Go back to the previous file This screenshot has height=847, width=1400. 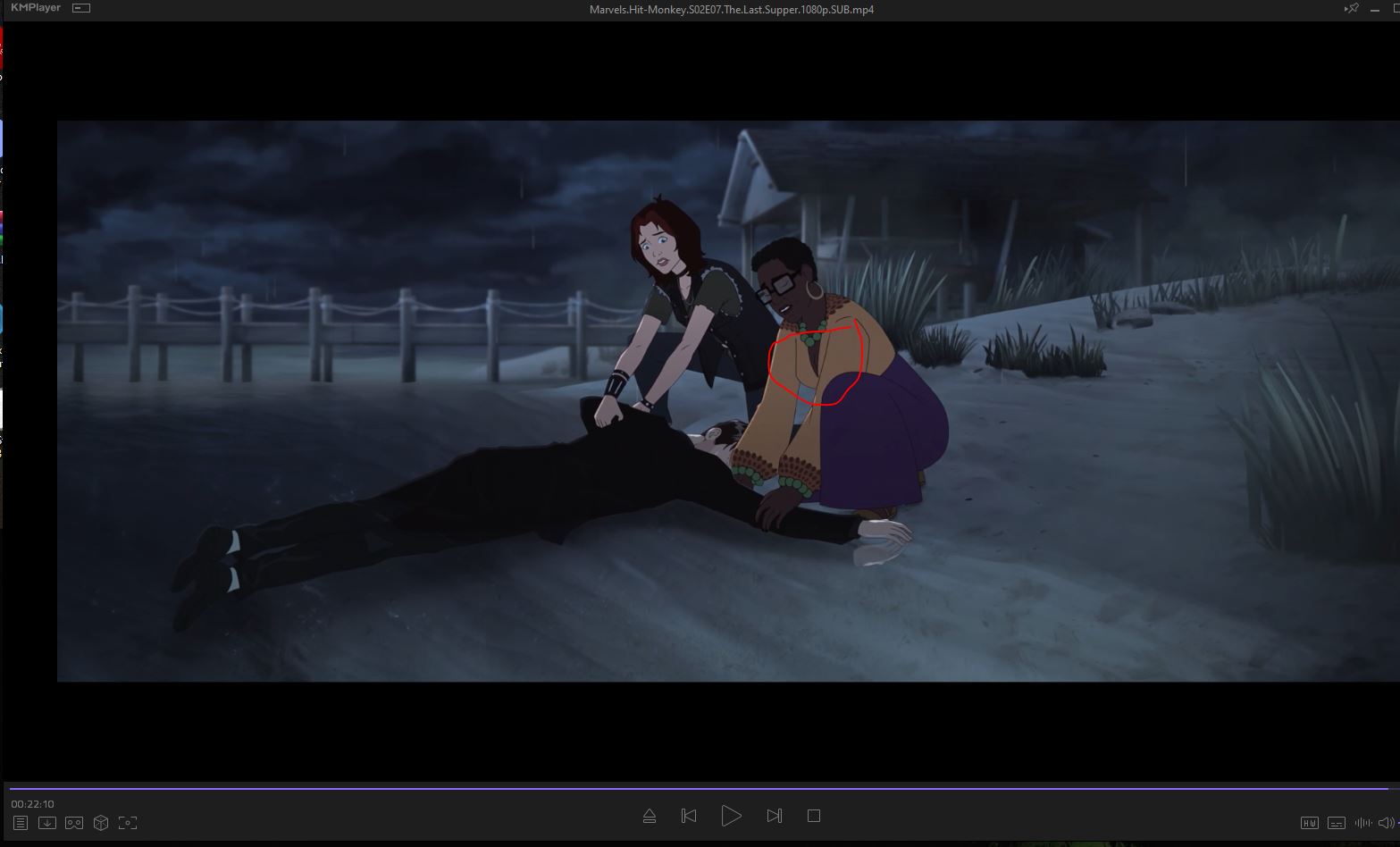pos(689,816)
